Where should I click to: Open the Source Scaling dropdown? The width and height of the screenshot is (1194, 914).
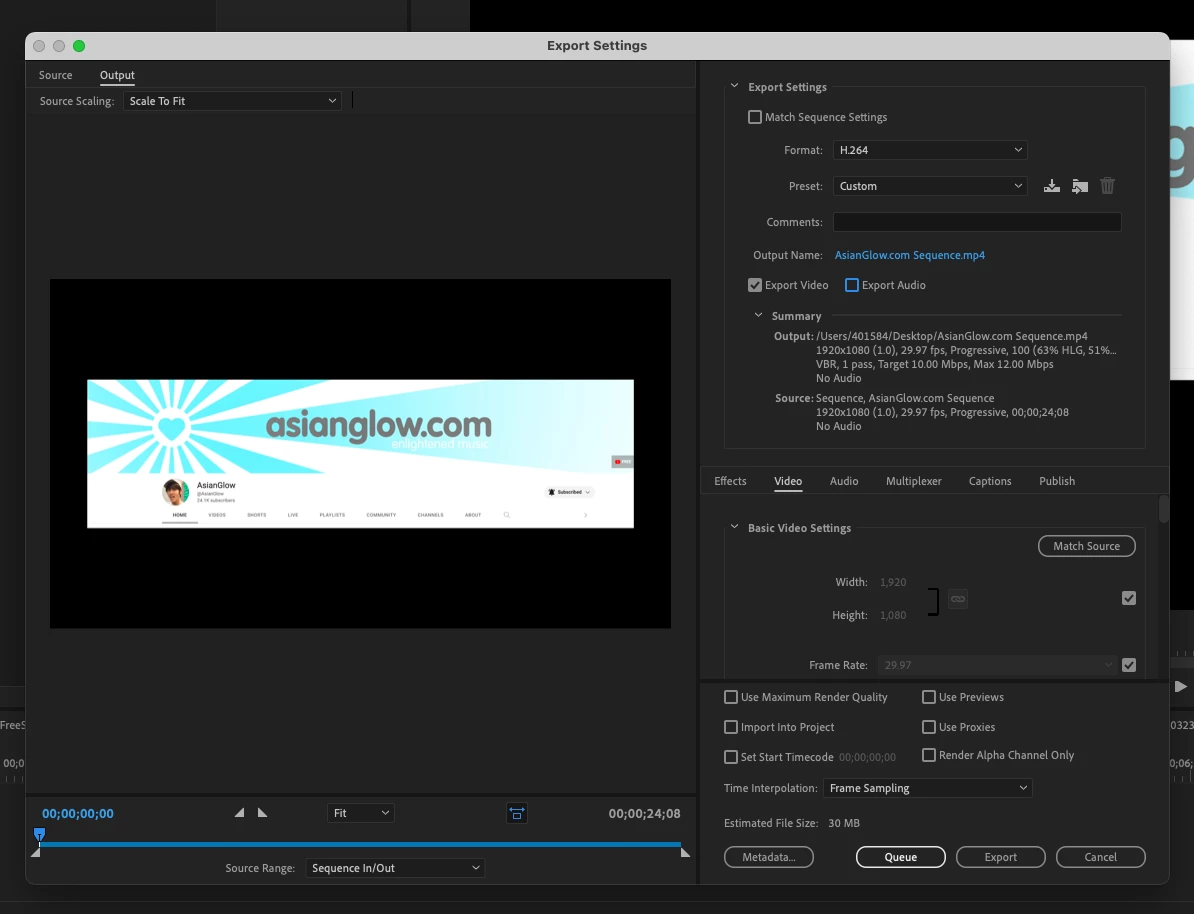click(232, 101)
